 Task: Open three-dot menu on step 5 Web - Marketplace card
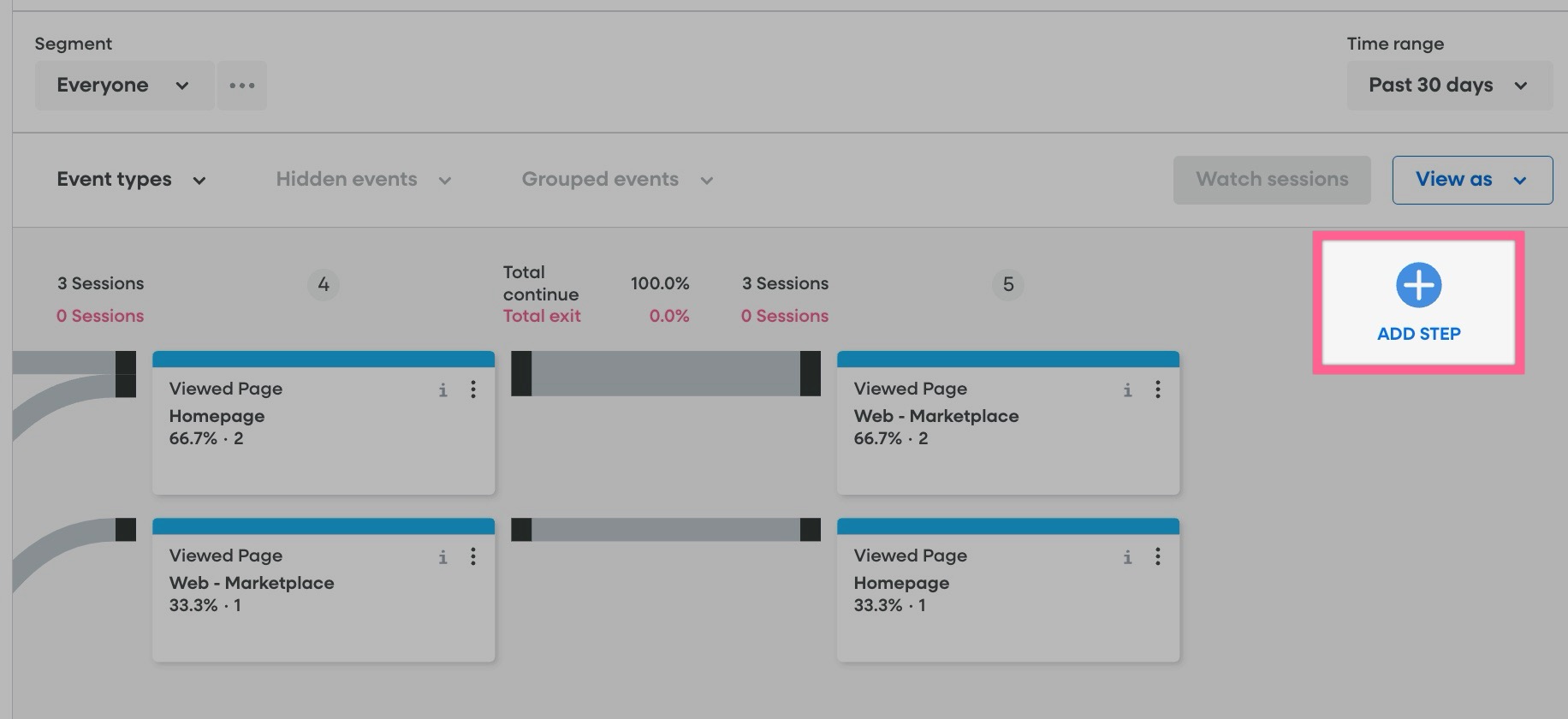[x=1157, y=390]
